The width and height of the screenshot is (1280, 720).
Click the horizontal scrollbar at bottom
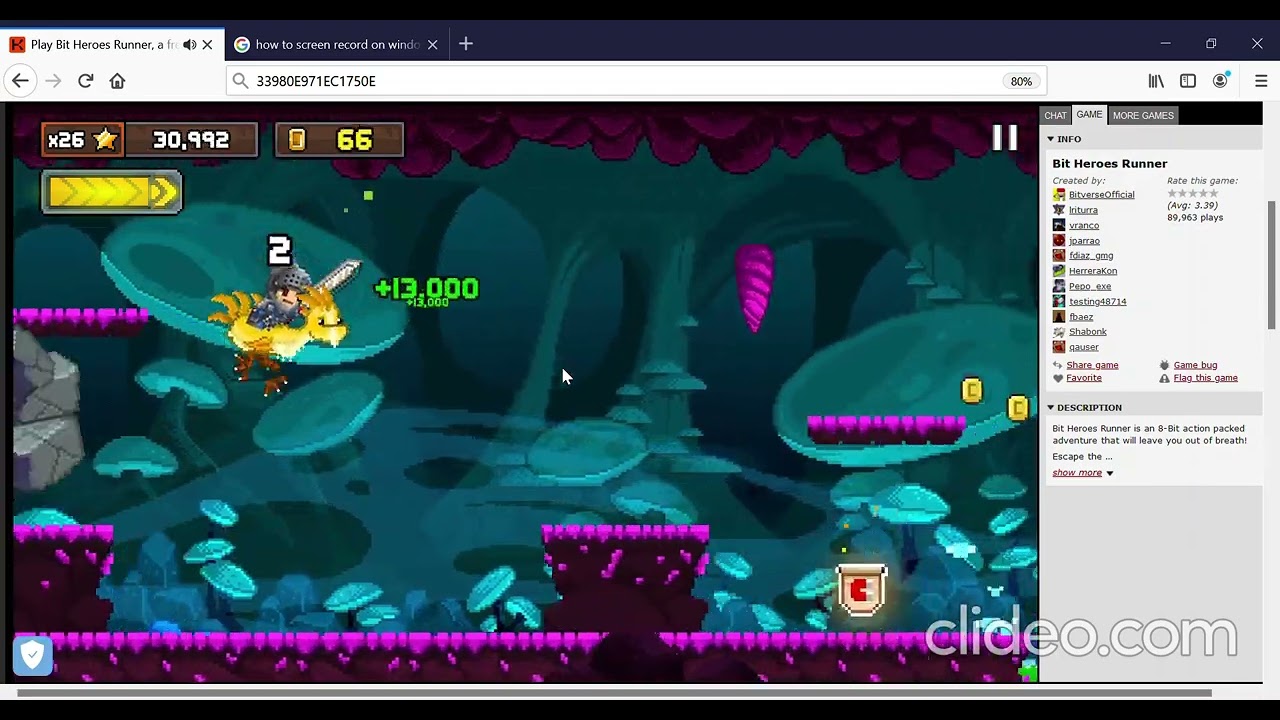coord(614,692)
